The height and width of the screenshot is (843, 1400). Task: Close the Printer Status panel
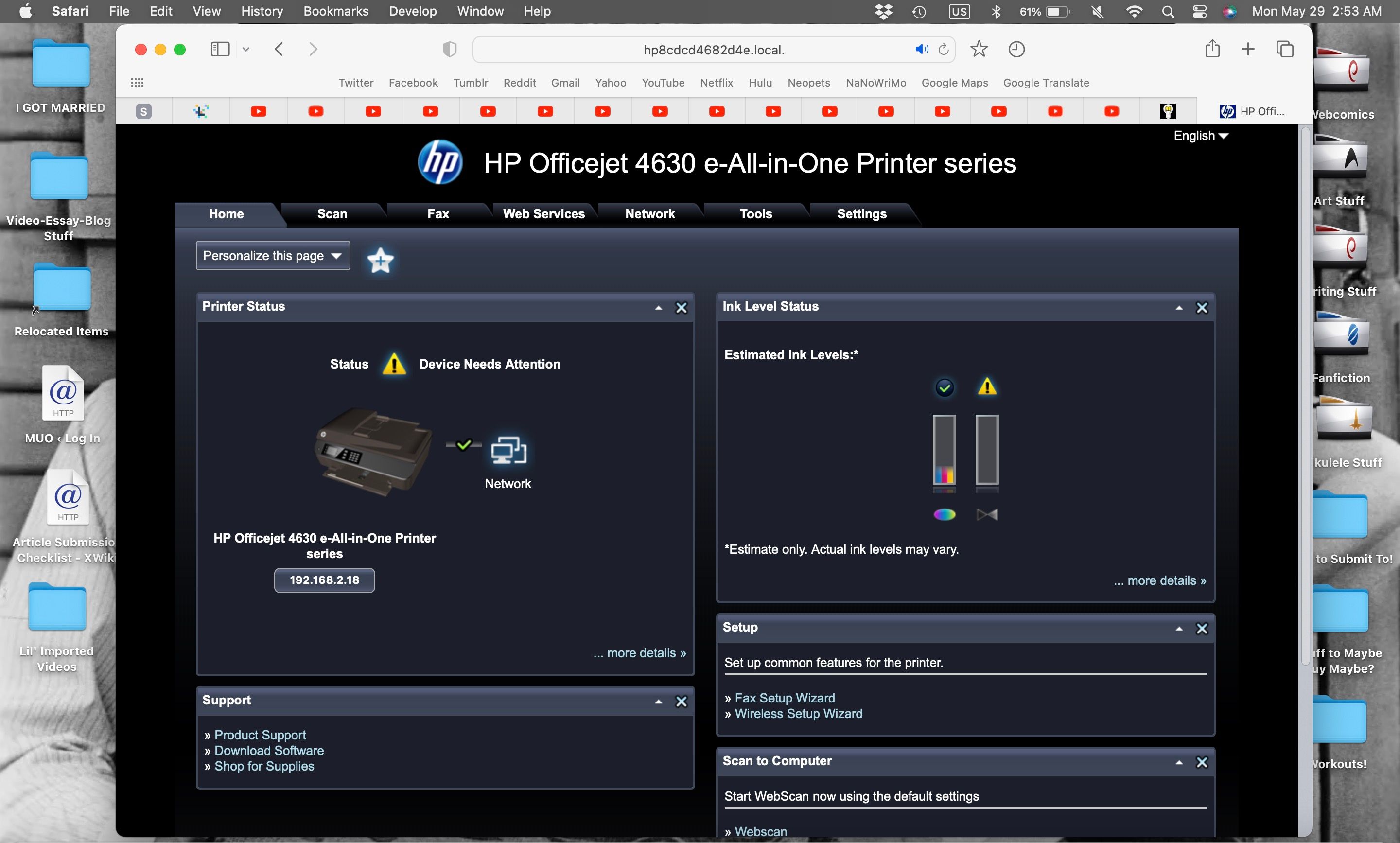[681, 308]
